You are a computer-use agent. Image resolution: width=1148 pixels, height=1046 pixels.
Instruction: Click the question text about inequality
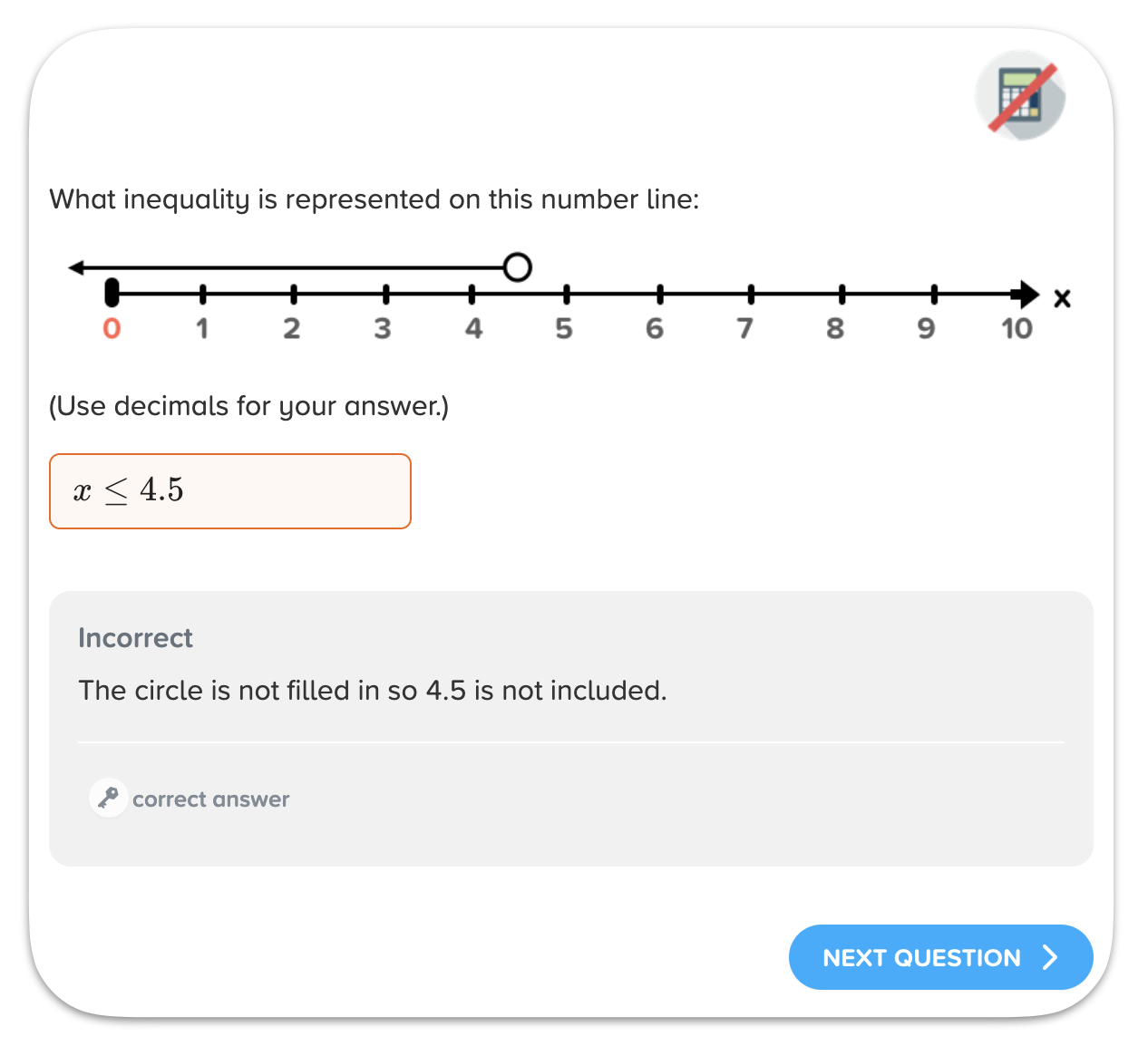[x=375, y=199]
